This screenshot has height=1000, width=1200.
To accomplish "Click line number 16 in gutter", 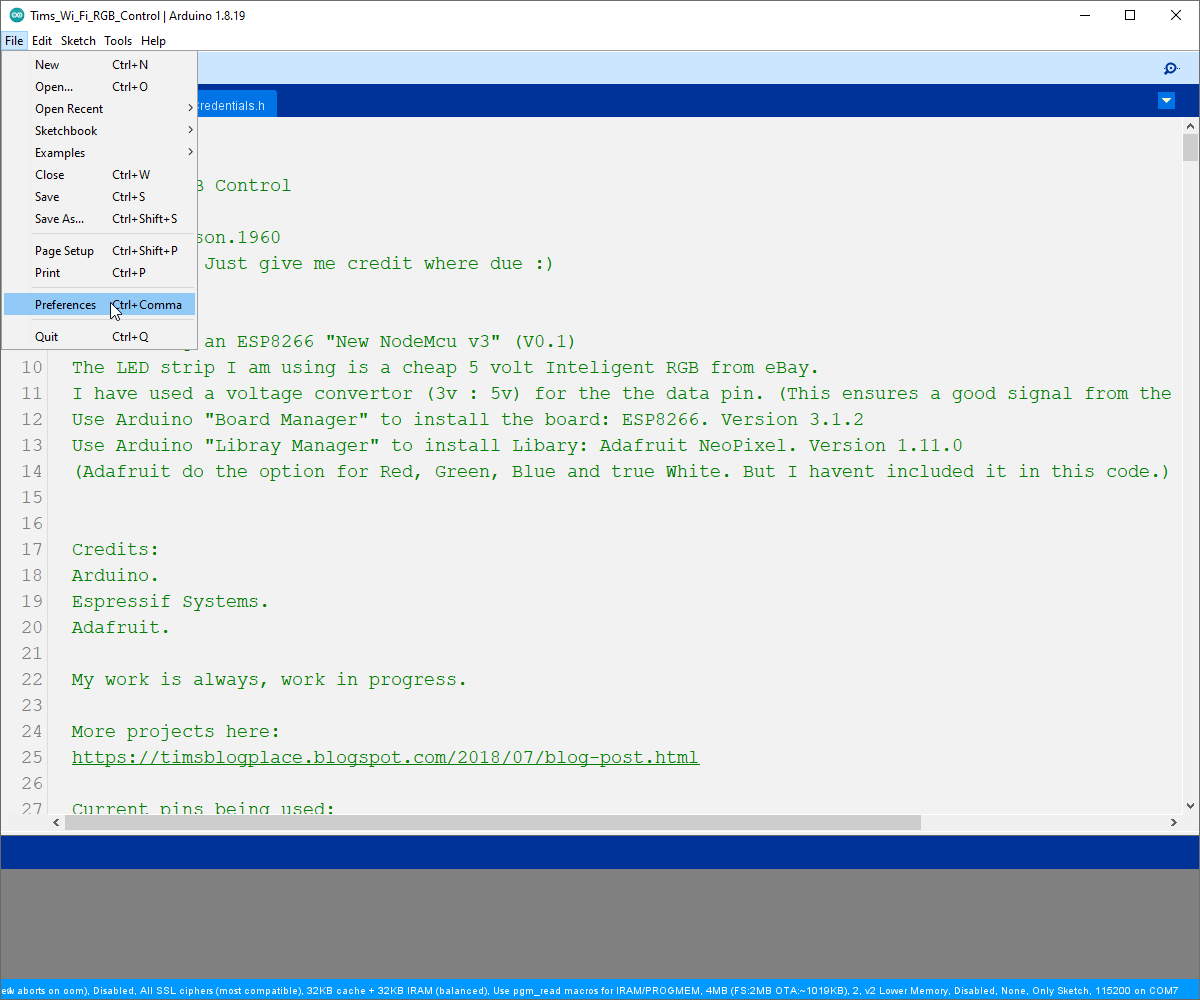I will (32, 523).
